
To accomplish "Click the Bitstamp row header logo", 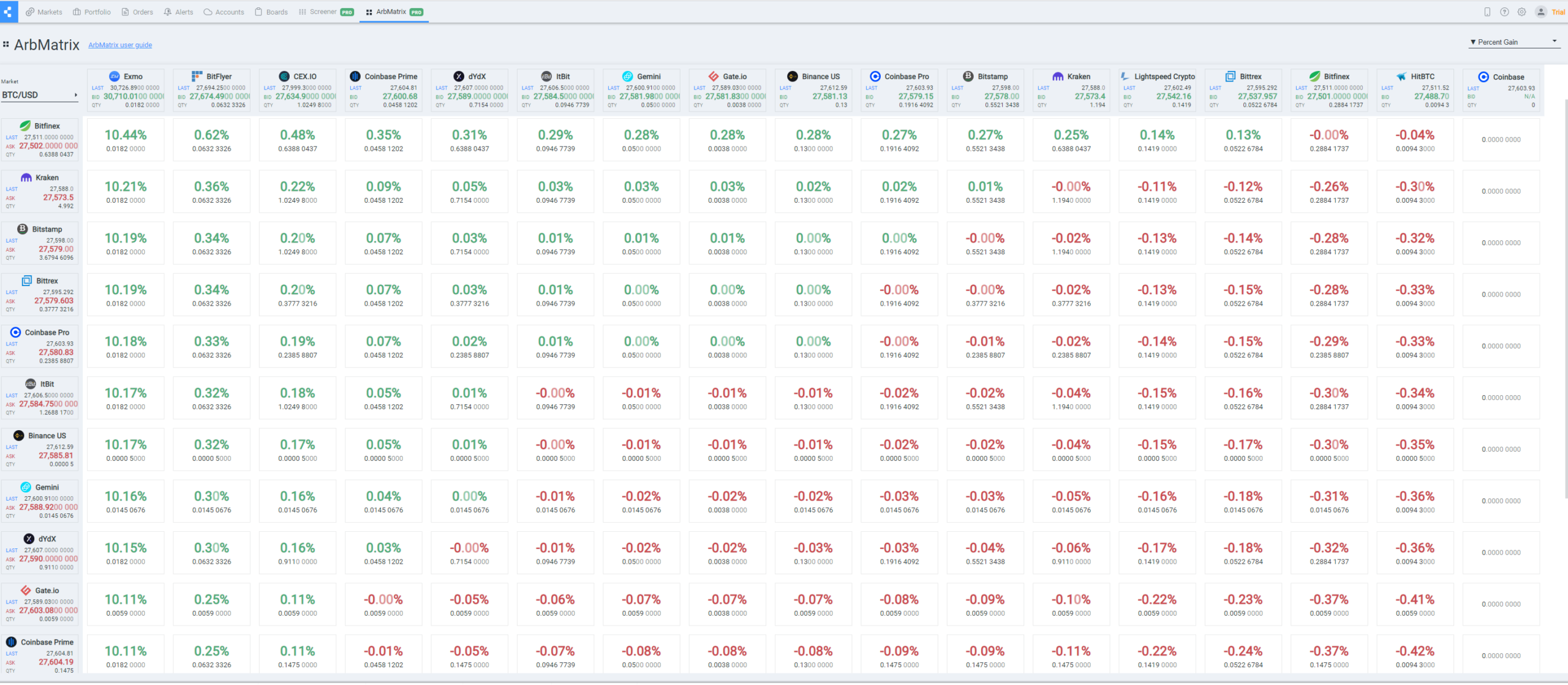I will pyautogui.click(x=23, y=229).
